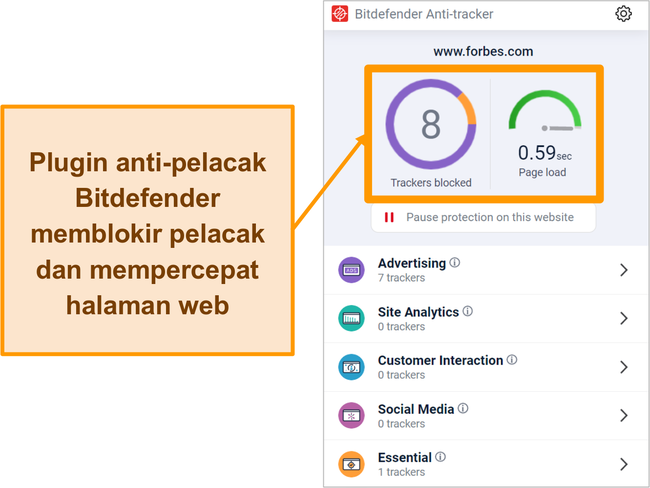
Task: Select the Essential heading text
Action: 405,458
